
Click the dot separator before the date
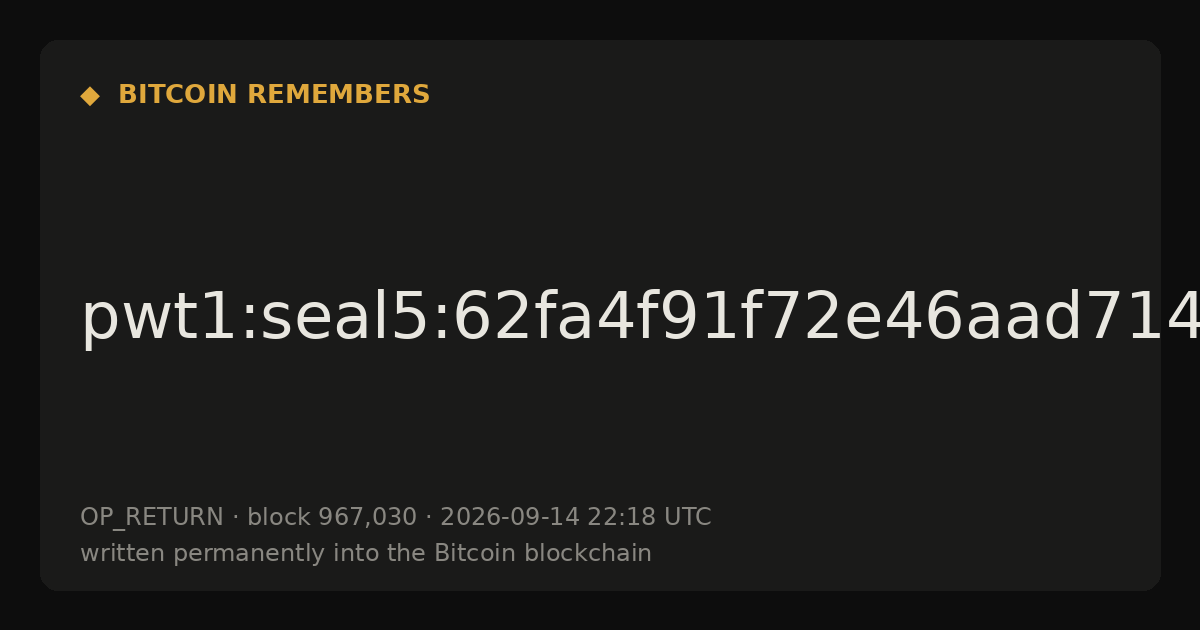(428, 518)
